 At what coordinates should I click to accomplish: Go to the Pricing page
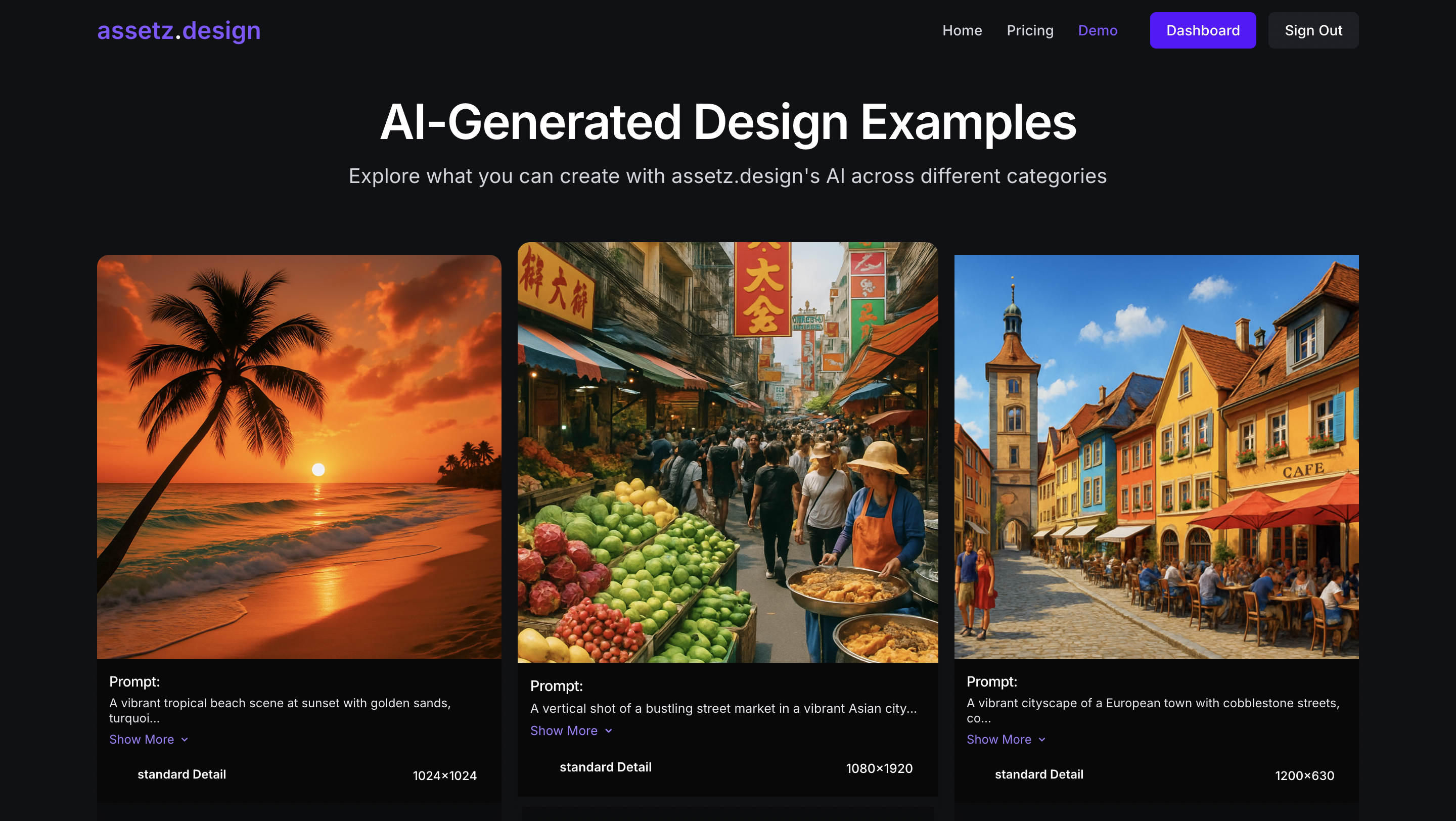coord(1030,30)
